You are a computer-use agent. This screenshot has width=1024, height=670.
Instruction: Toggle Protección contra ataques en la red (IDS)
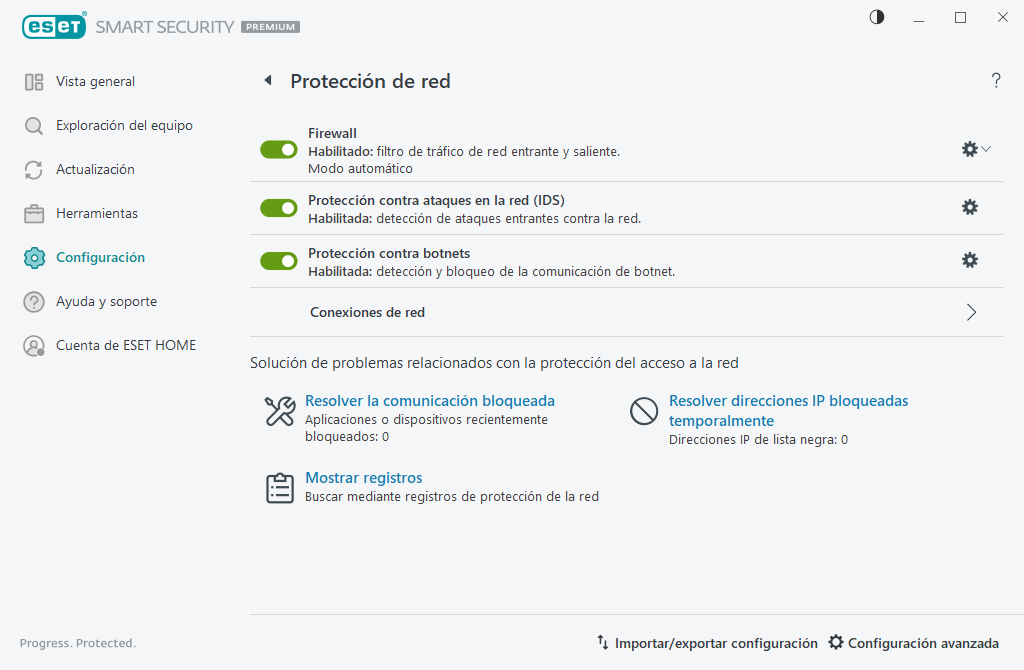pos(278,207)
